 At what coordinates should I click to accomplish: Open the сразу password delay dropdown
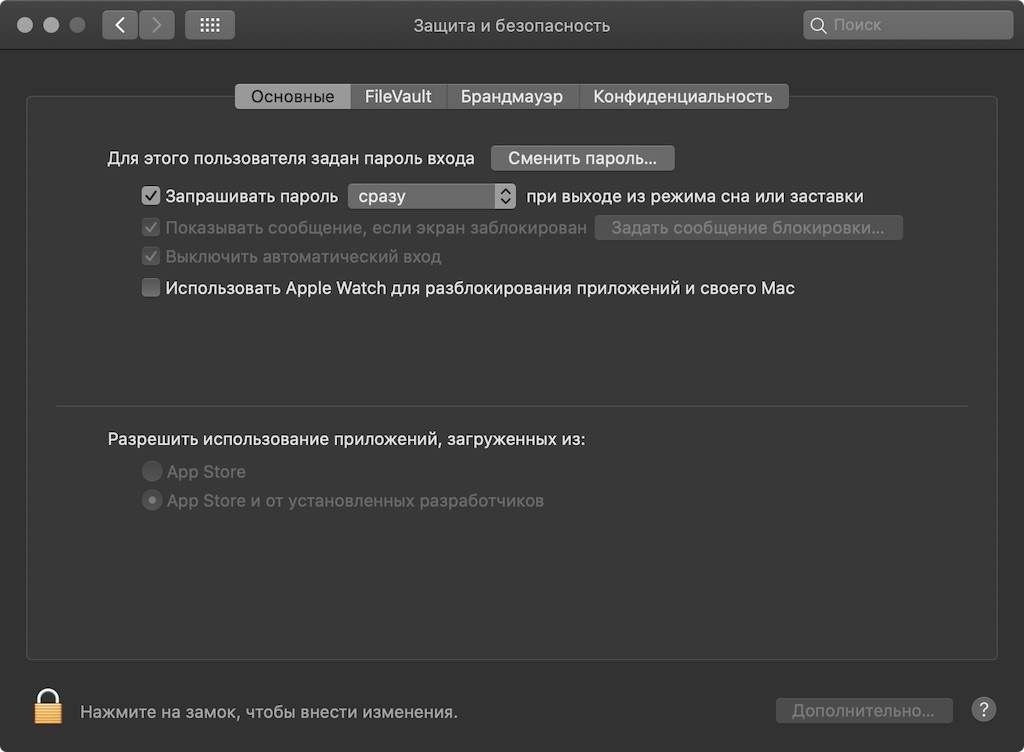pos(432,196)
